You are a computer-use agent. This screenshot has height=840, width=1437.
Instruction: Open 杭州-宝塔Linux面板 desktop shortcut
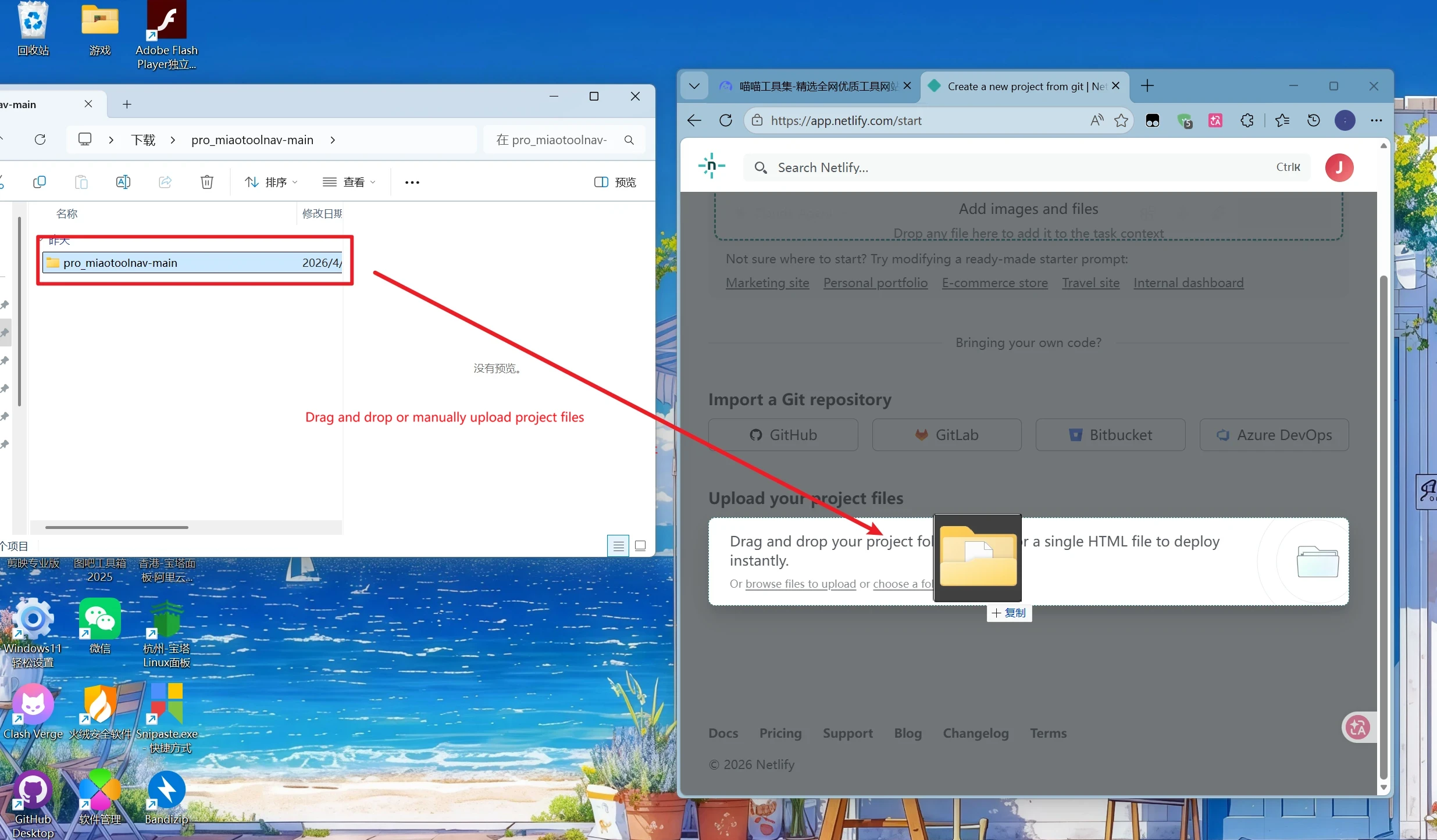click(166, 633)
